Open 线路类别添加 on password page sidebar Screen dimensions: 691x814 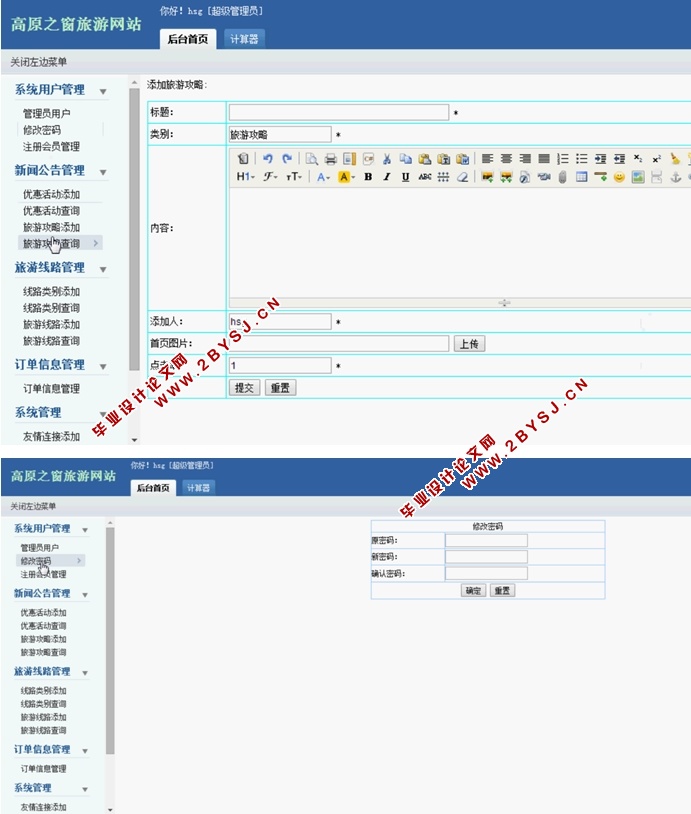tap(44, 690)
